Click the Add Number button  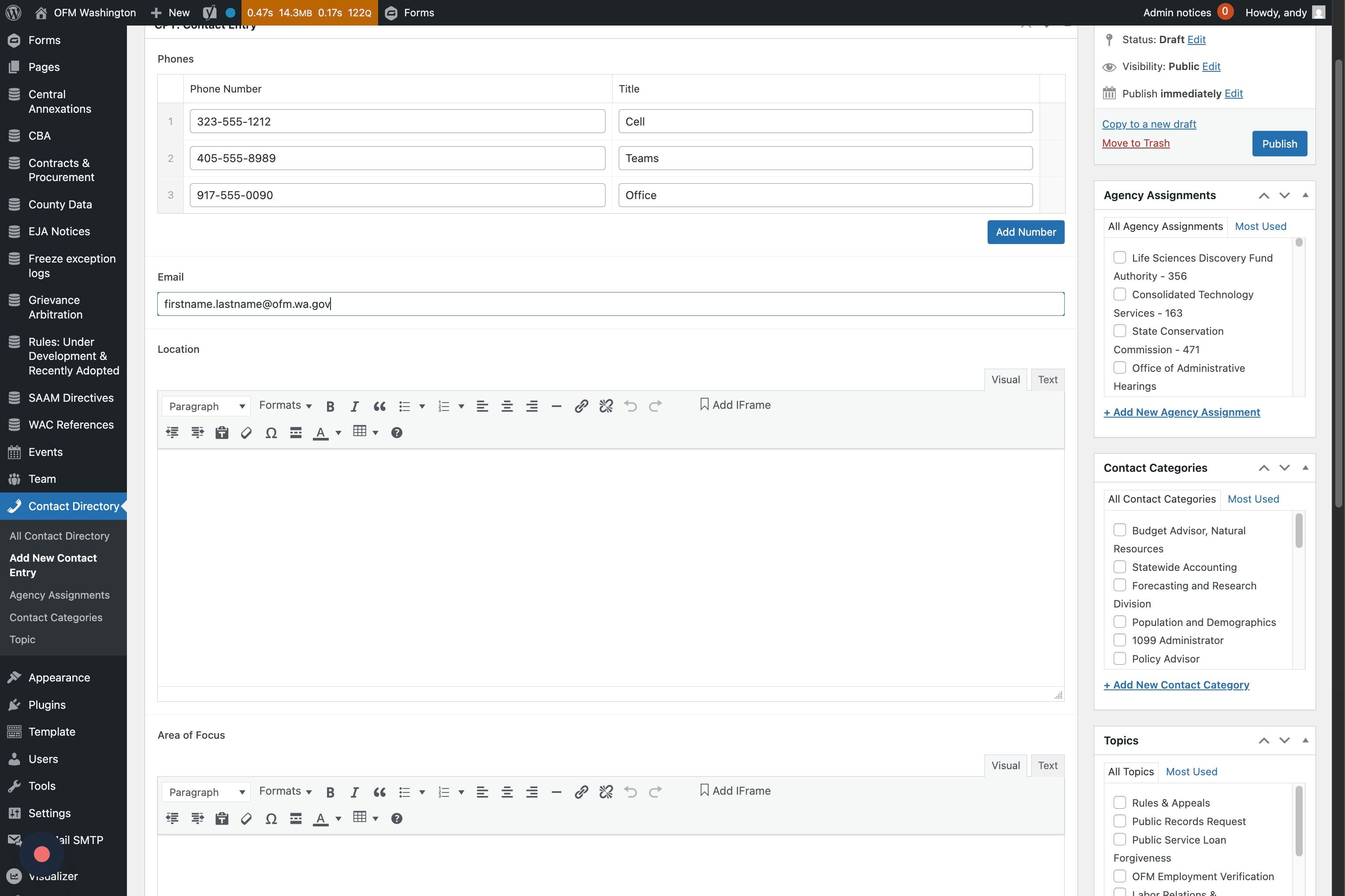(x=1025, y=232)
